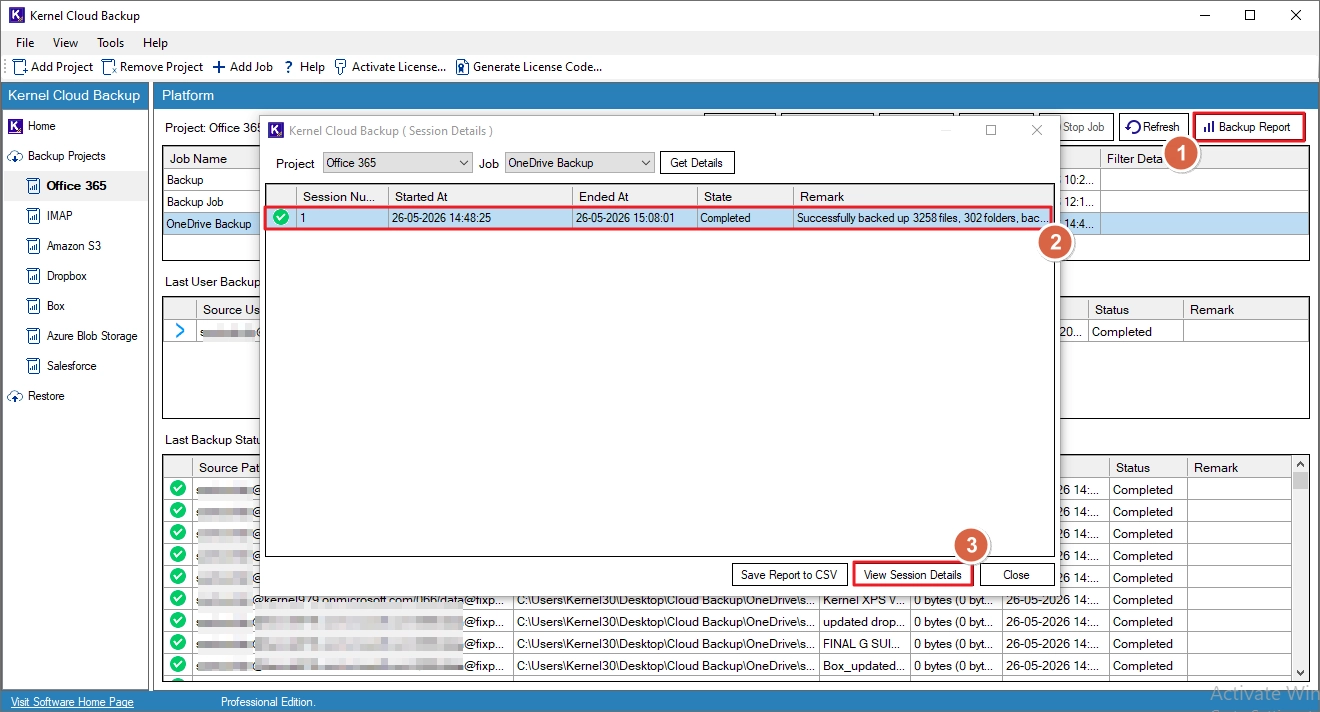
Task: Click the 'Kernel XPS V...' file name cell
Action: pos(864,600)
